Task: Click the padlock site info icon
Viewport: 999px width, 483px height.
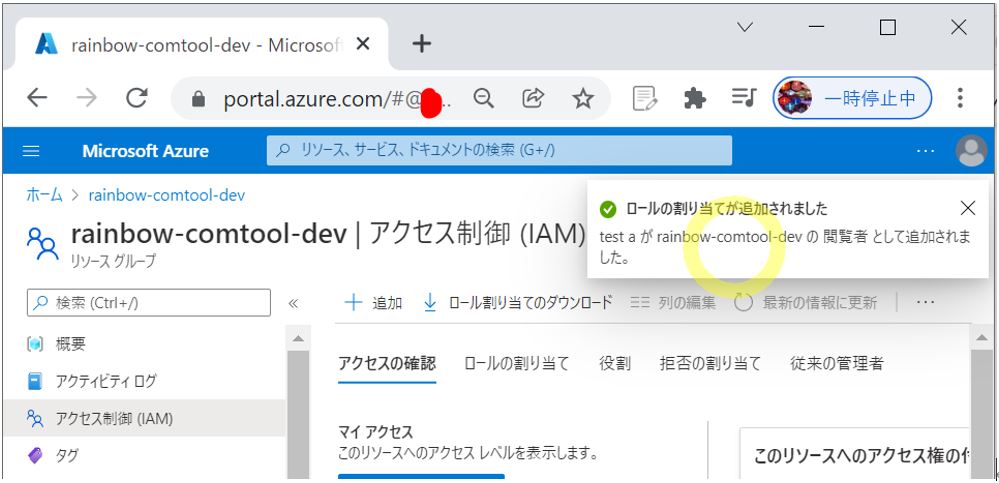Action: (x=199, y=99)
